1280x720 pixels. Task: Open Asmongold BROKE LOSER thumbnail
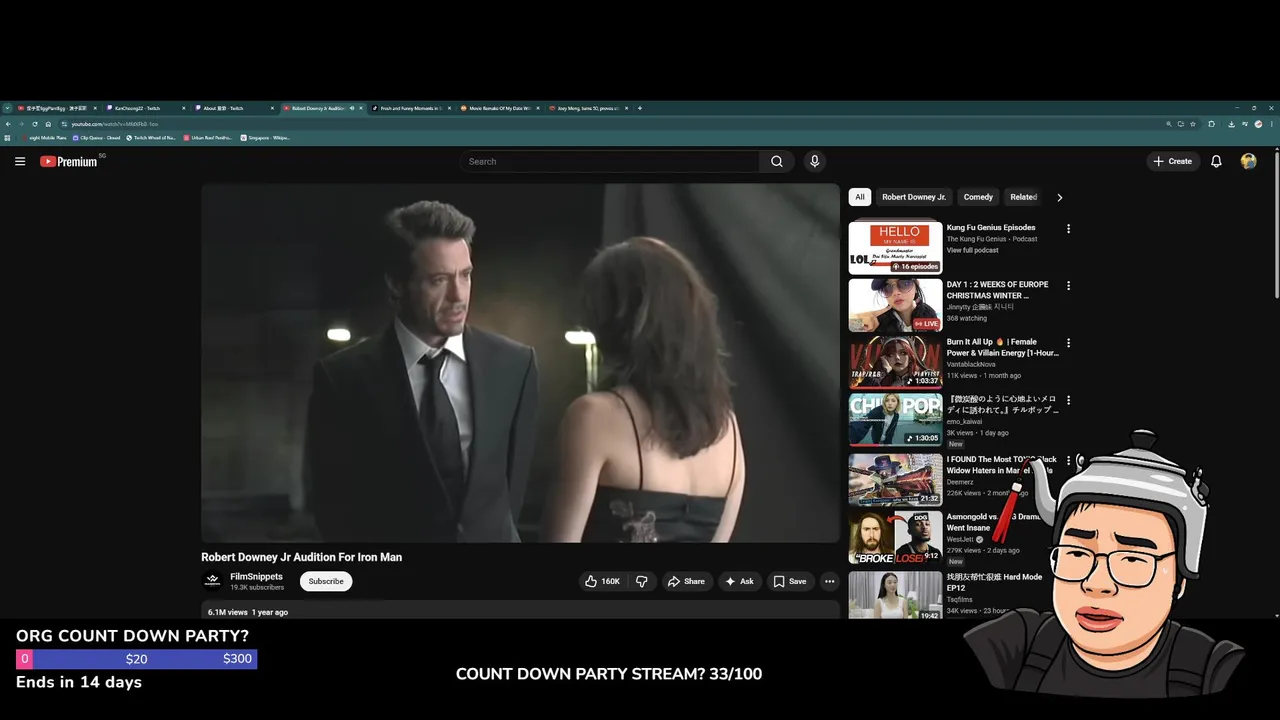point(895,537)
